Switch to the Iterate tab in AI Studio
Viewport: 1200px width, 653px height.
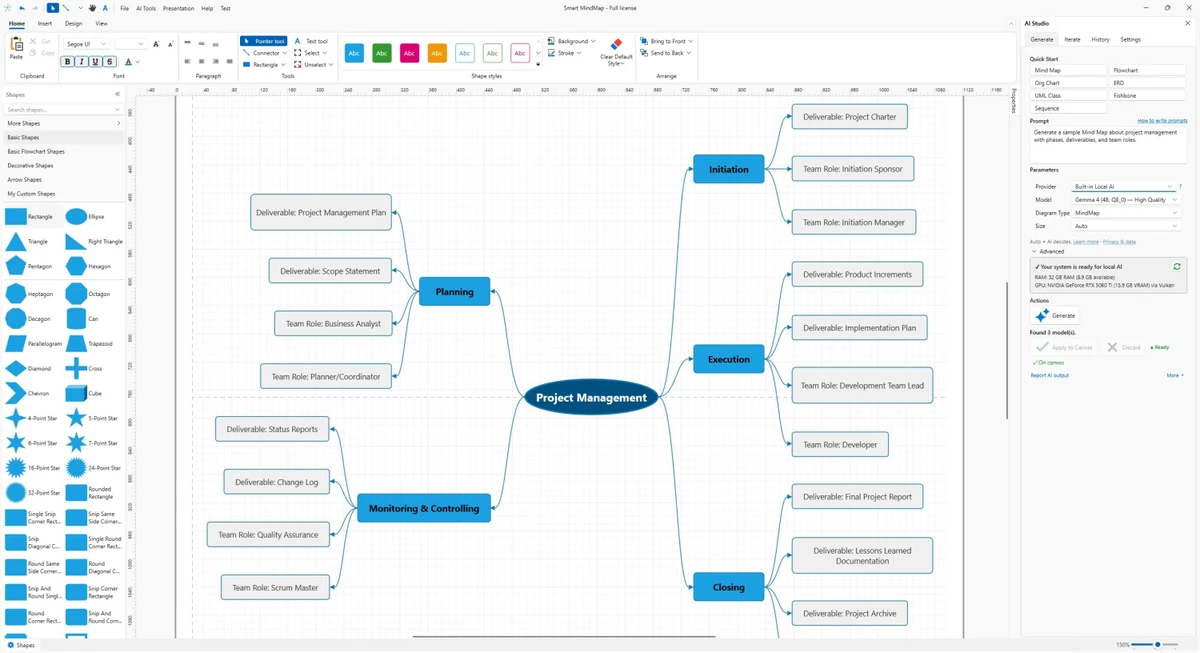pyautogui.click(x=1072, y=39)
